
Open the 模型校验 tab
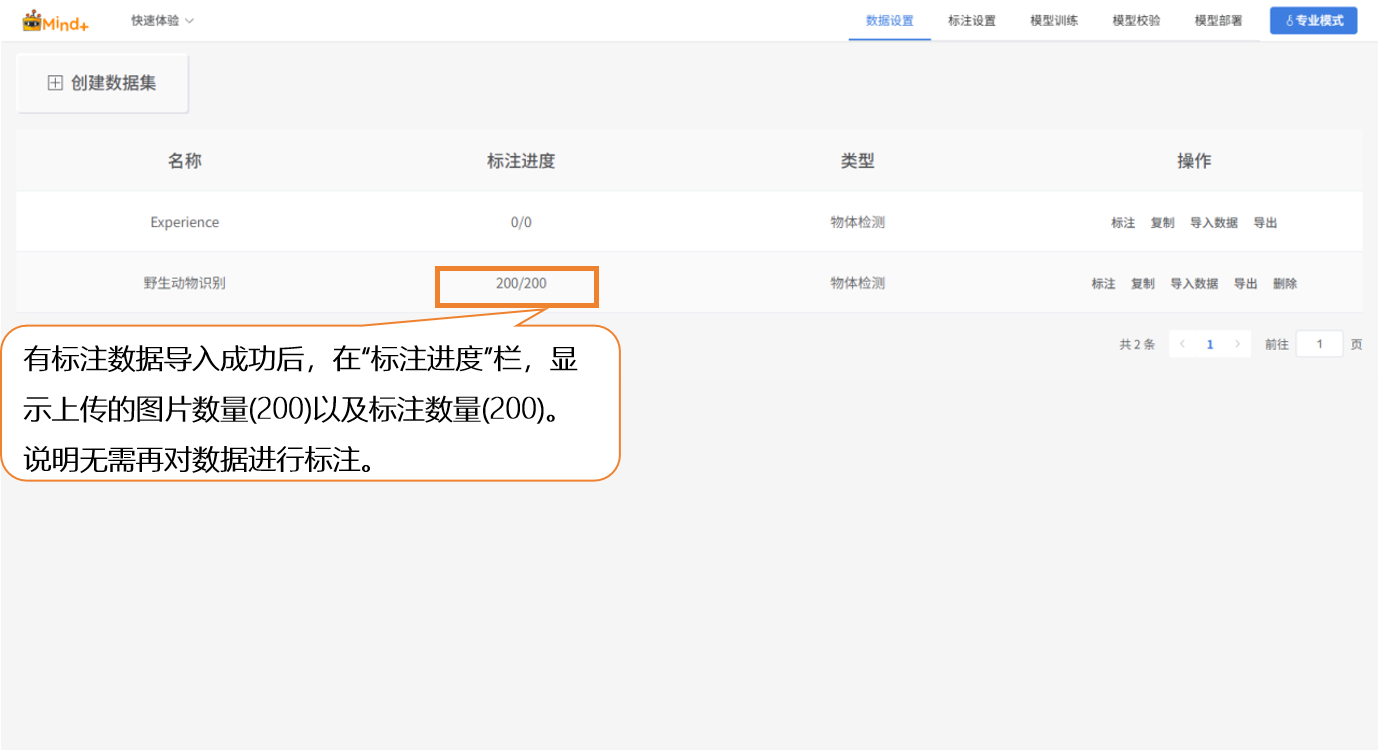pyautogui.click(x=1136, y=20)
